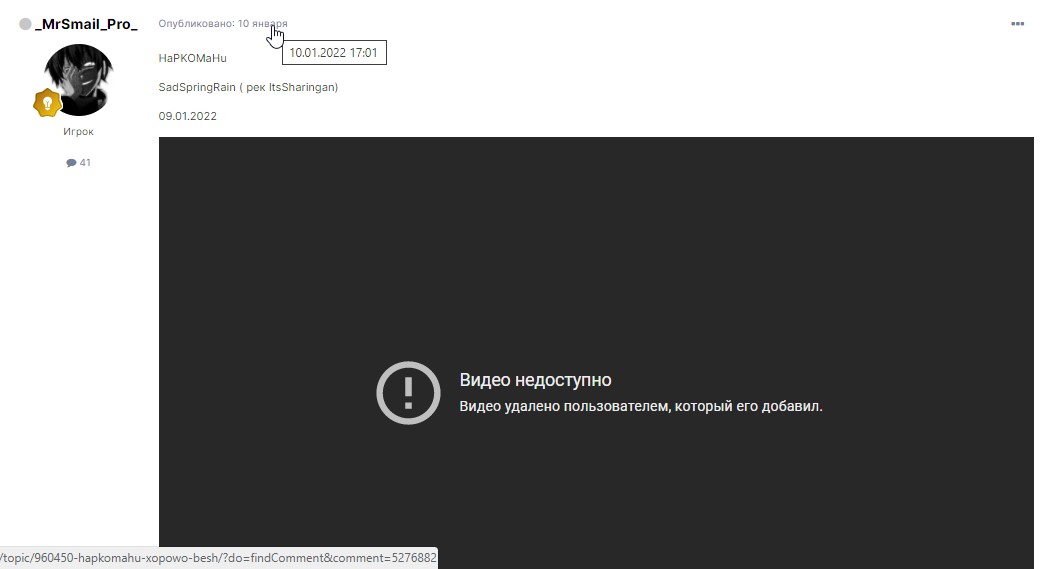The width and height of the screenshot is (1045, 569).
Task: Click the НаРКОМаНu text line
Action: tap(193, 58)
